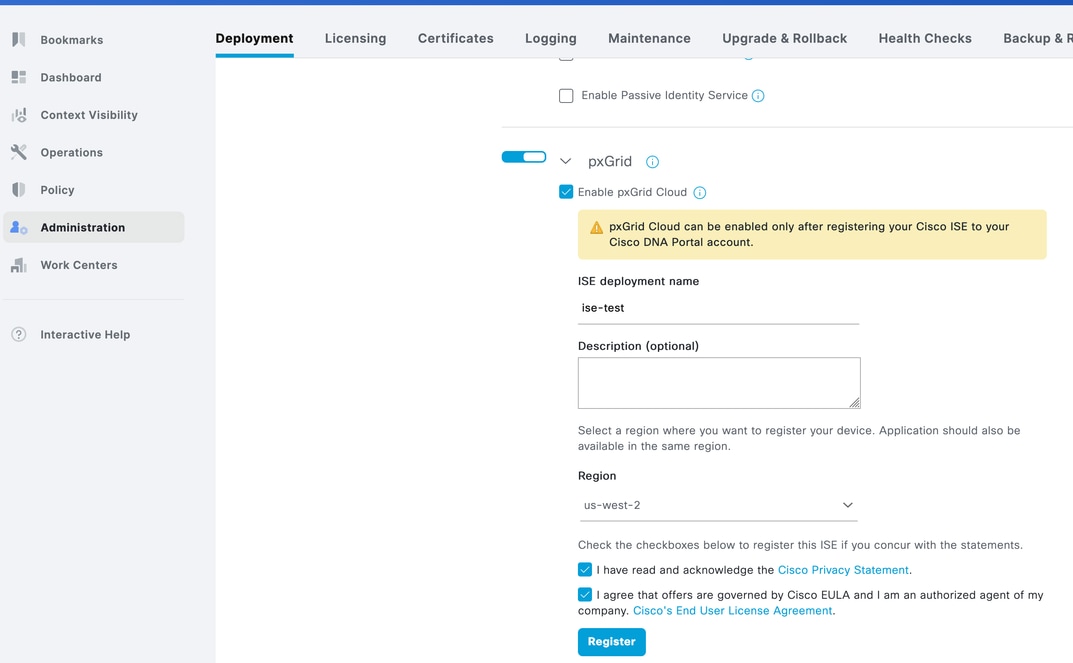Select Policy menu label
The height and width of the screenshot is (663, 1073).
click(57, 190)
